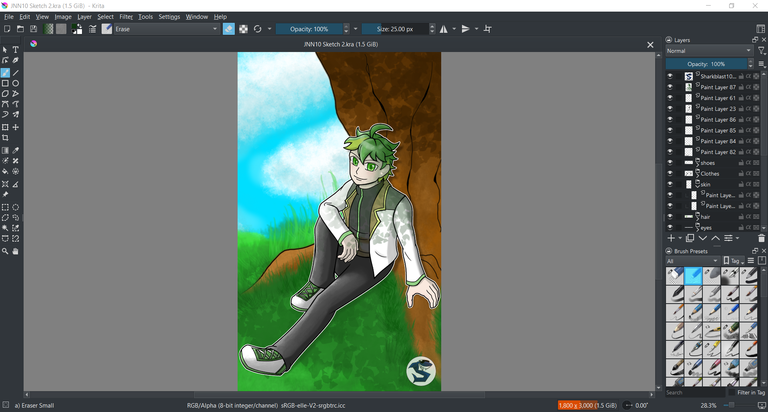Viewport: 768px width, 412px height.
Task: Toggle preserve alpha checker button
Action: pyautogui.click(x=243, y=29)
